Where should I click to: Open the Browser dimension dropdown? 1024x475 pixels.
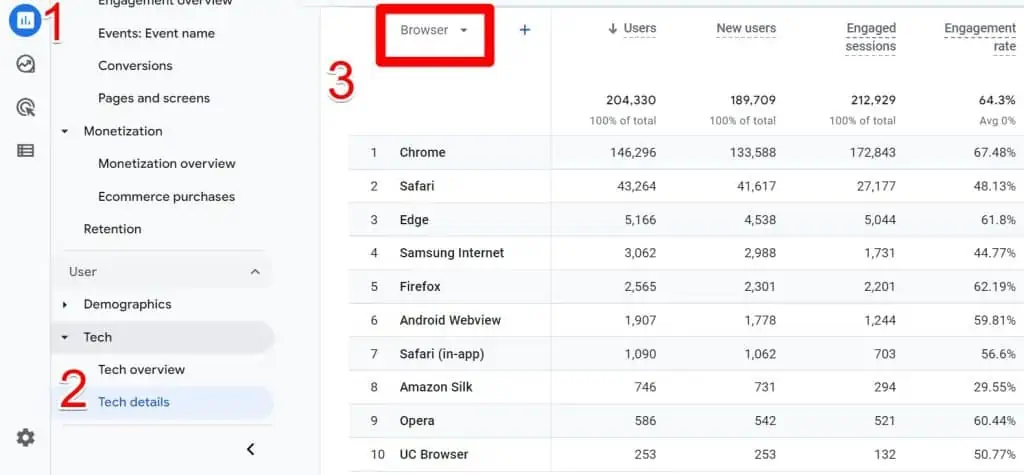point(434,30)
